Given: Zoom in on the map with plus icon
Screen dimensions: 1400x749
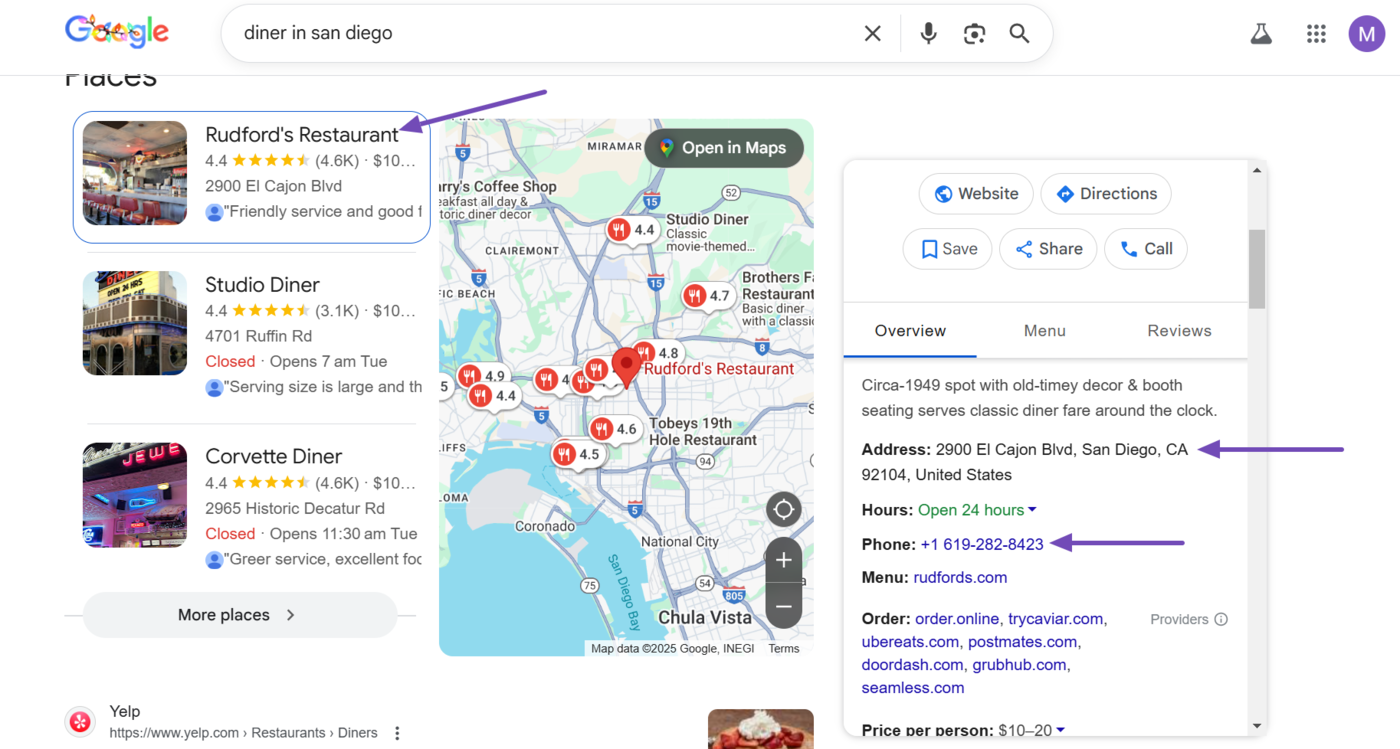Looking at the screenshot, I should (784, 560).
